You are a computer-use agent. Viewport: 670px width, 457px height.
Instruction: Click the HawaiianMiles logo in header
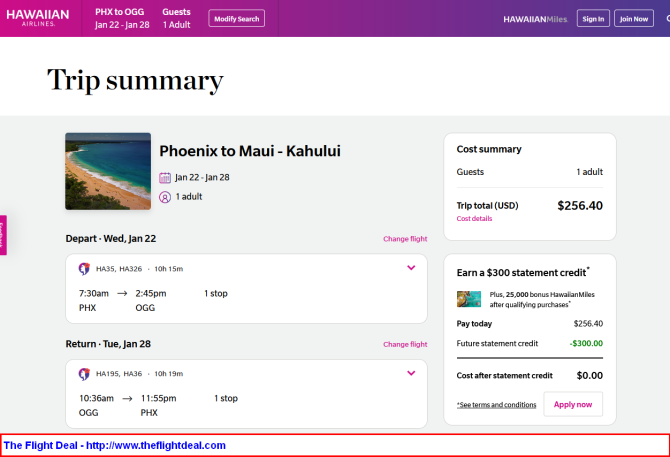pos(535,19)
